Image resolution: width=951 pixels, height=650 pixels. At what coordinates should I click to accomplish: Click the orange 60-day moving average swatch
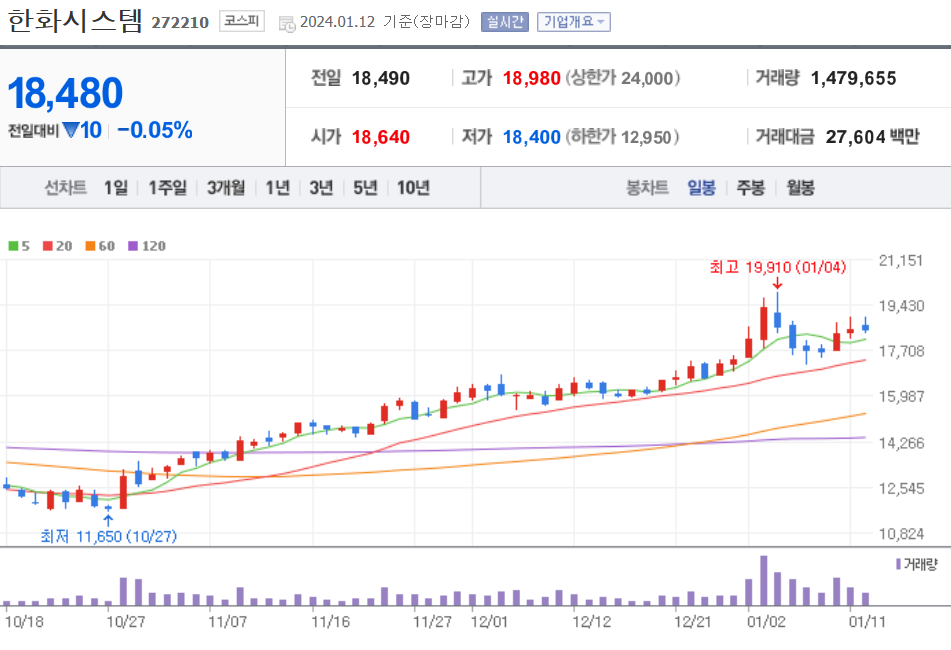click(x=90, y=246)
